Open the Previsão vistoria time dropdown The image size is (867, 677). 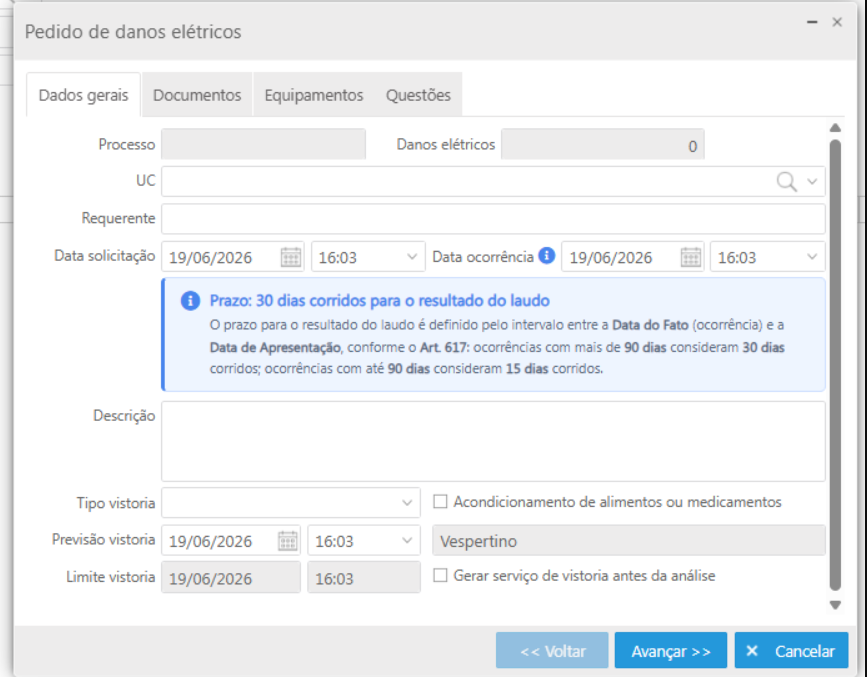click(407, 540)
